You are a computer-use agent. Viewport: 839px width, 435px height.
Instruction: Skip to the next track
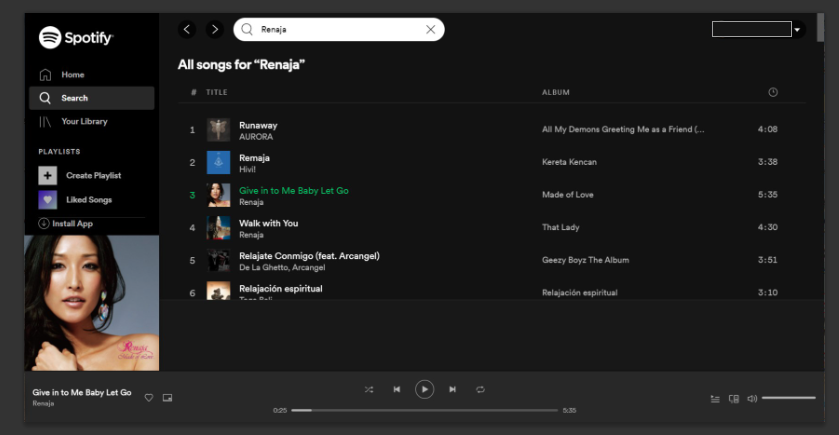click(x=452, y=390)
